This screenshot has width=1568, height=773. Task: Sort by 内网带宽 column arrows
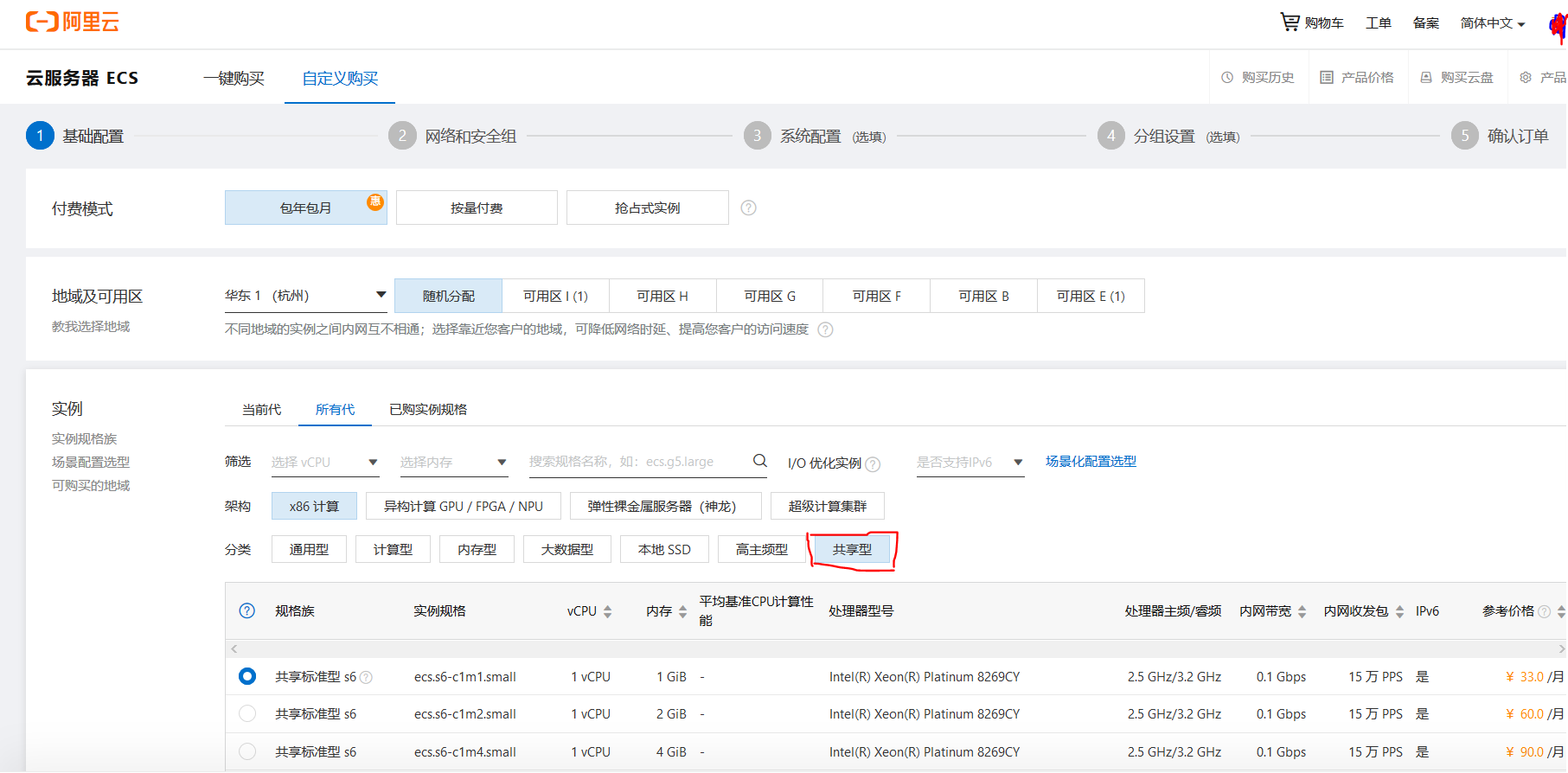coord(1302,611)
